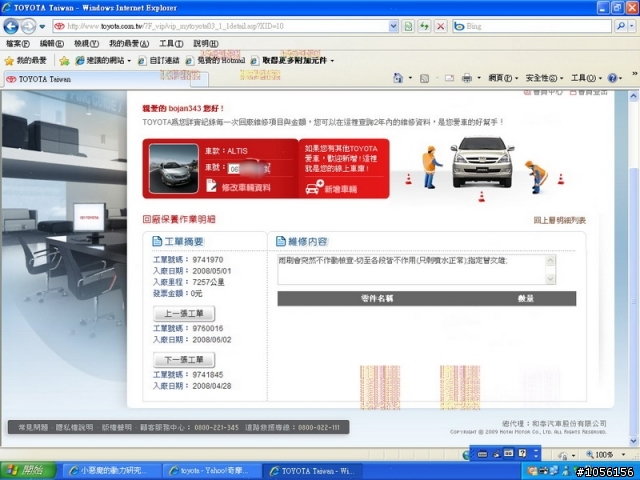Open the 免費的 Hotmail favorites link

pyautogui.click(x=216, y=61)
